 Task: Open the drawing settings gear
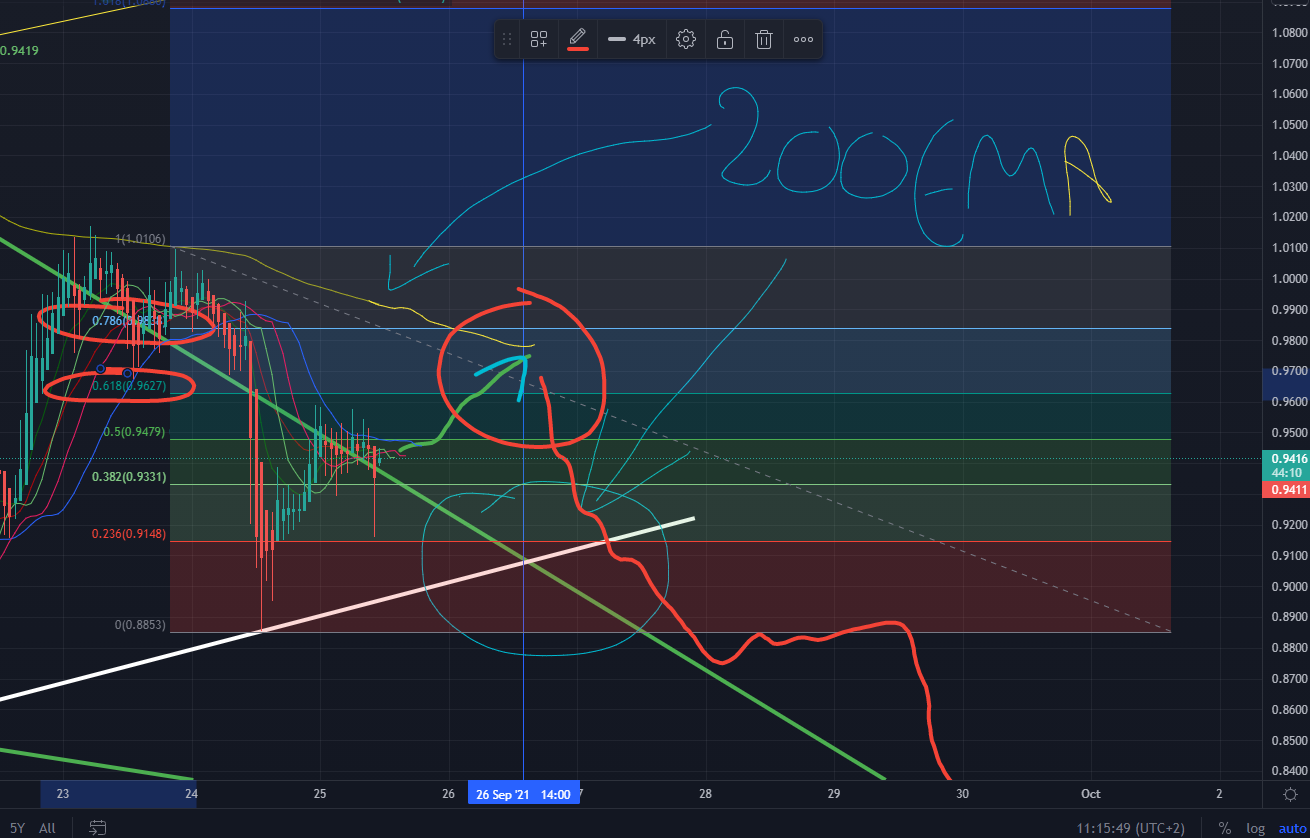point(686,40)
